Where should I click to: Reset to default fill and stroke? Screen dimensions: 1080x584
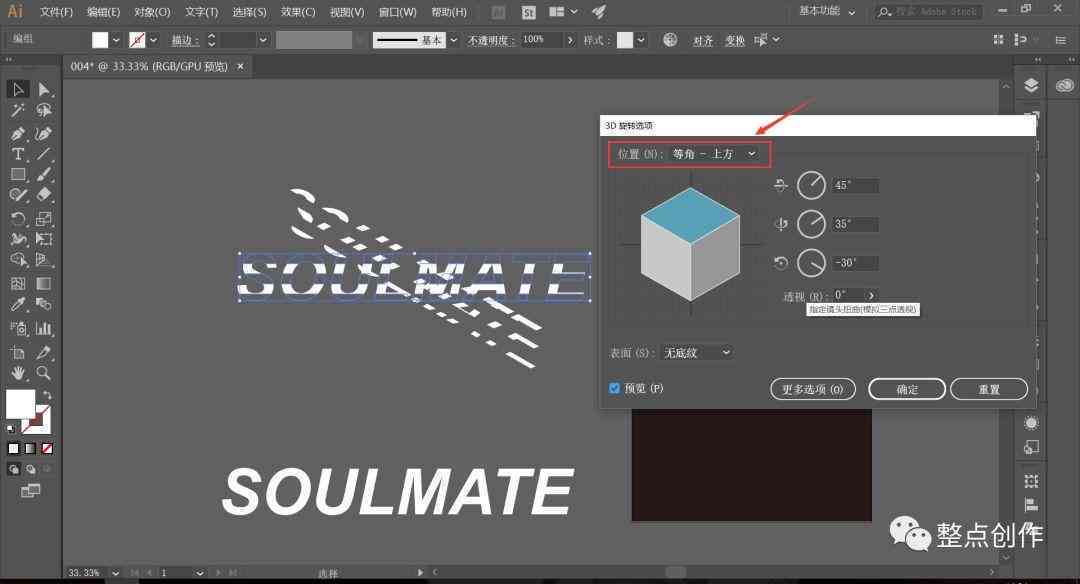click(10, 428)
